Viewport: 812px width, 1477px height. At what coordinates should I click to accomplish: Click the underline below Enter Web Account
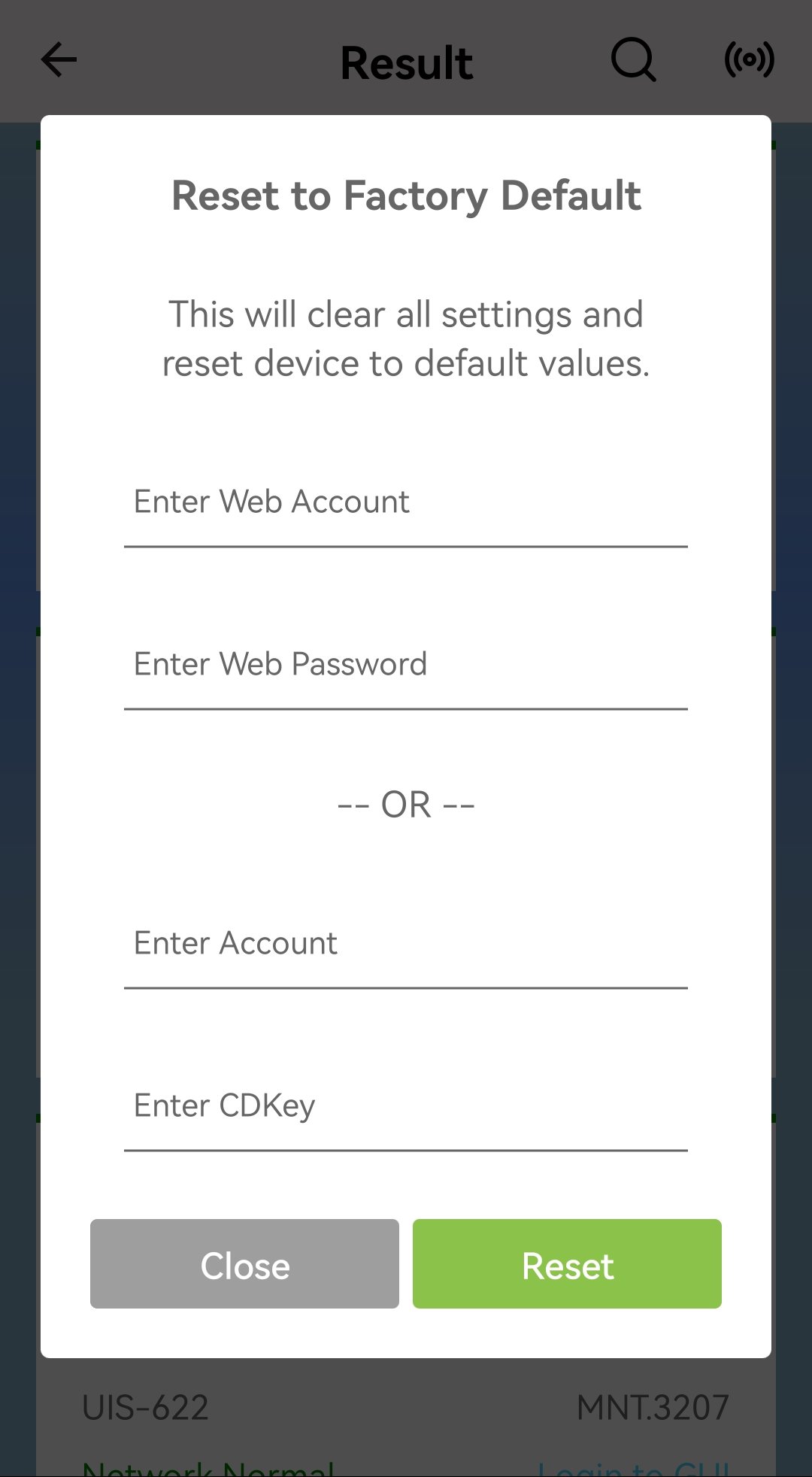point(406,547)
